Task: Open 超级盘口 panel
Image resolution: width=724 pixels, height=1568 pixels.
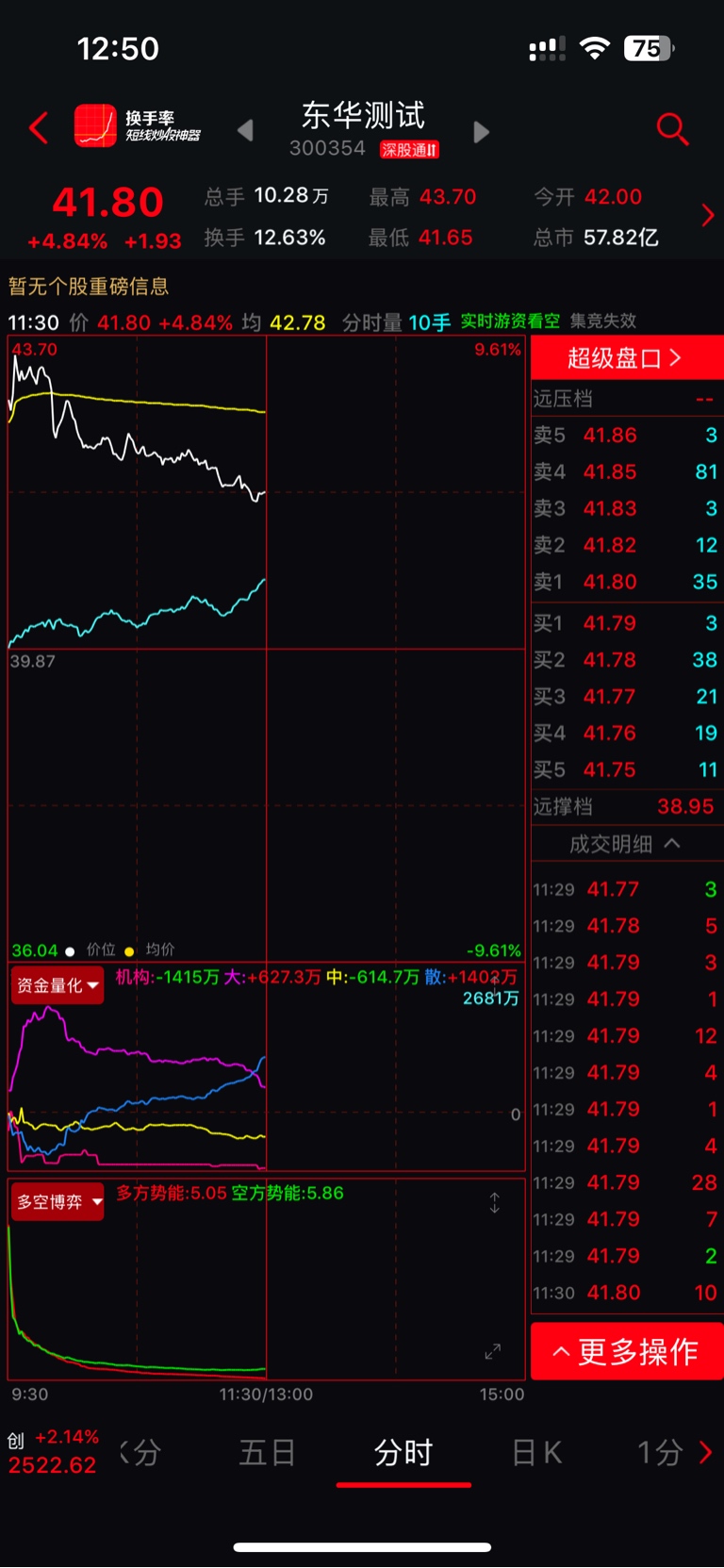Action: click(x=626, y=358)
